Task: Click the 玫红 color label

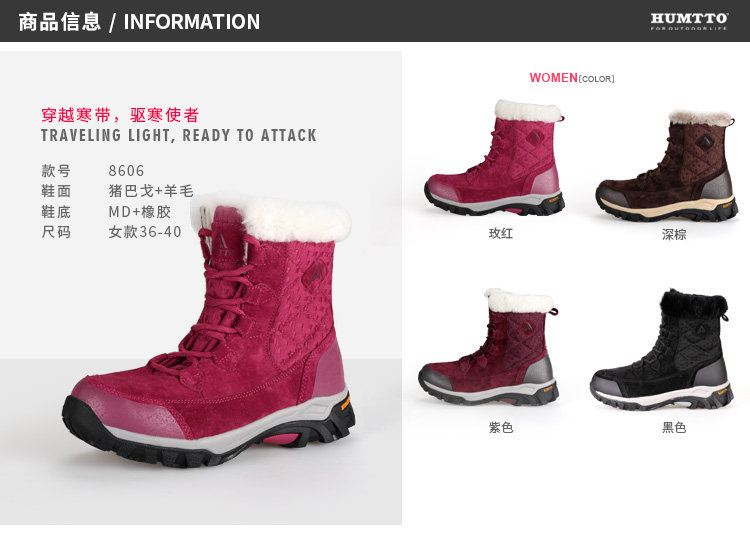Action: (x=501, y=233)
